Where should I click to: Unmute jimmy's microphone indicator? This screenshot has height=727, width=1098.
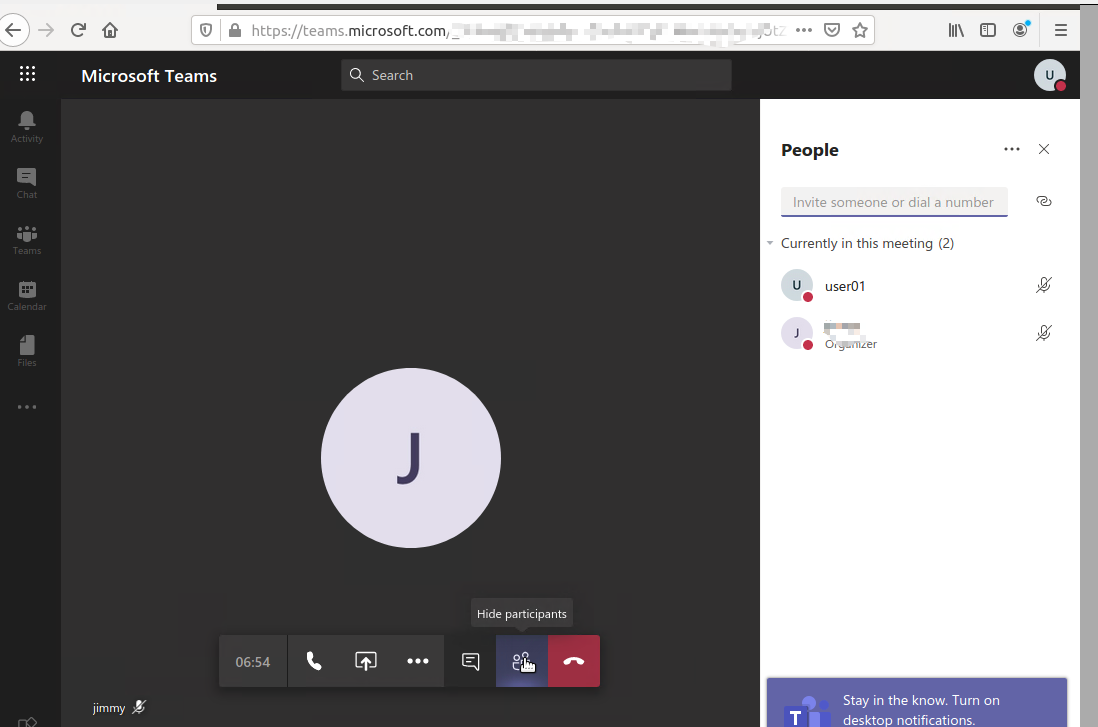pos(136,707)
